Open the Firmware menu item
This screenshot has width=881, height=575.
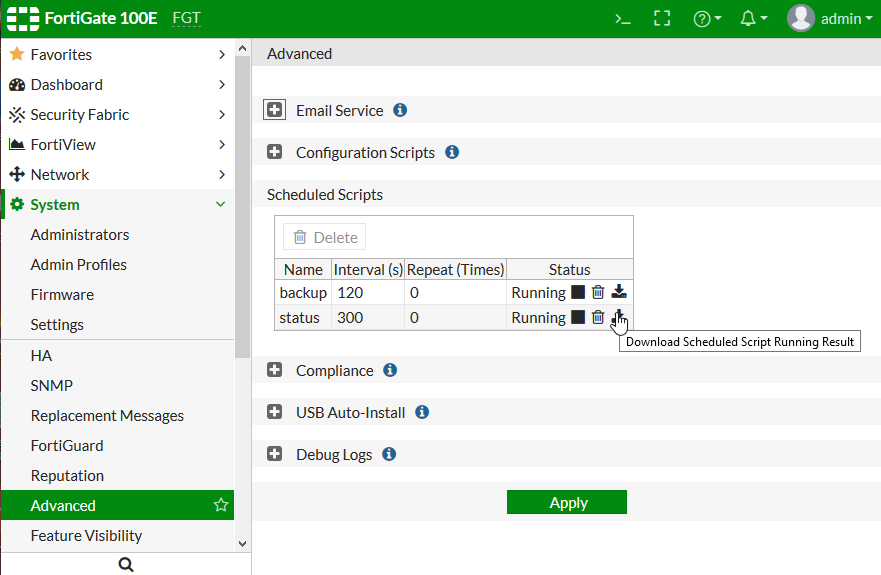point(62,295)
